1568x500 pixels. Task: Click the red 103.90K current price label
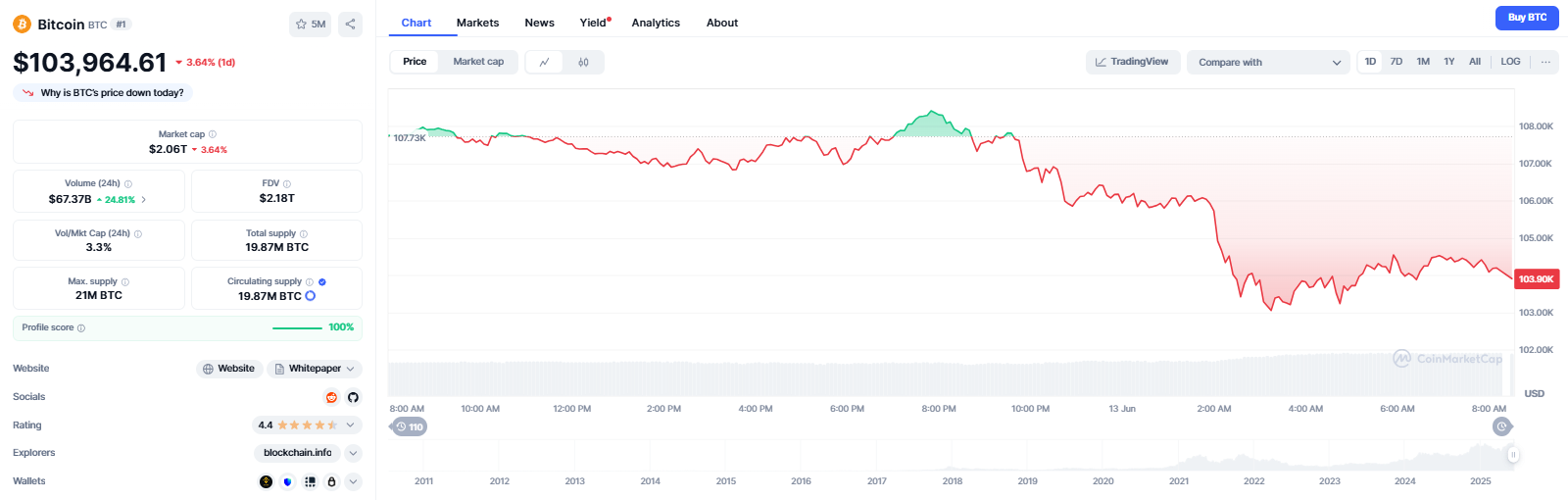(x=1536, y=279)
